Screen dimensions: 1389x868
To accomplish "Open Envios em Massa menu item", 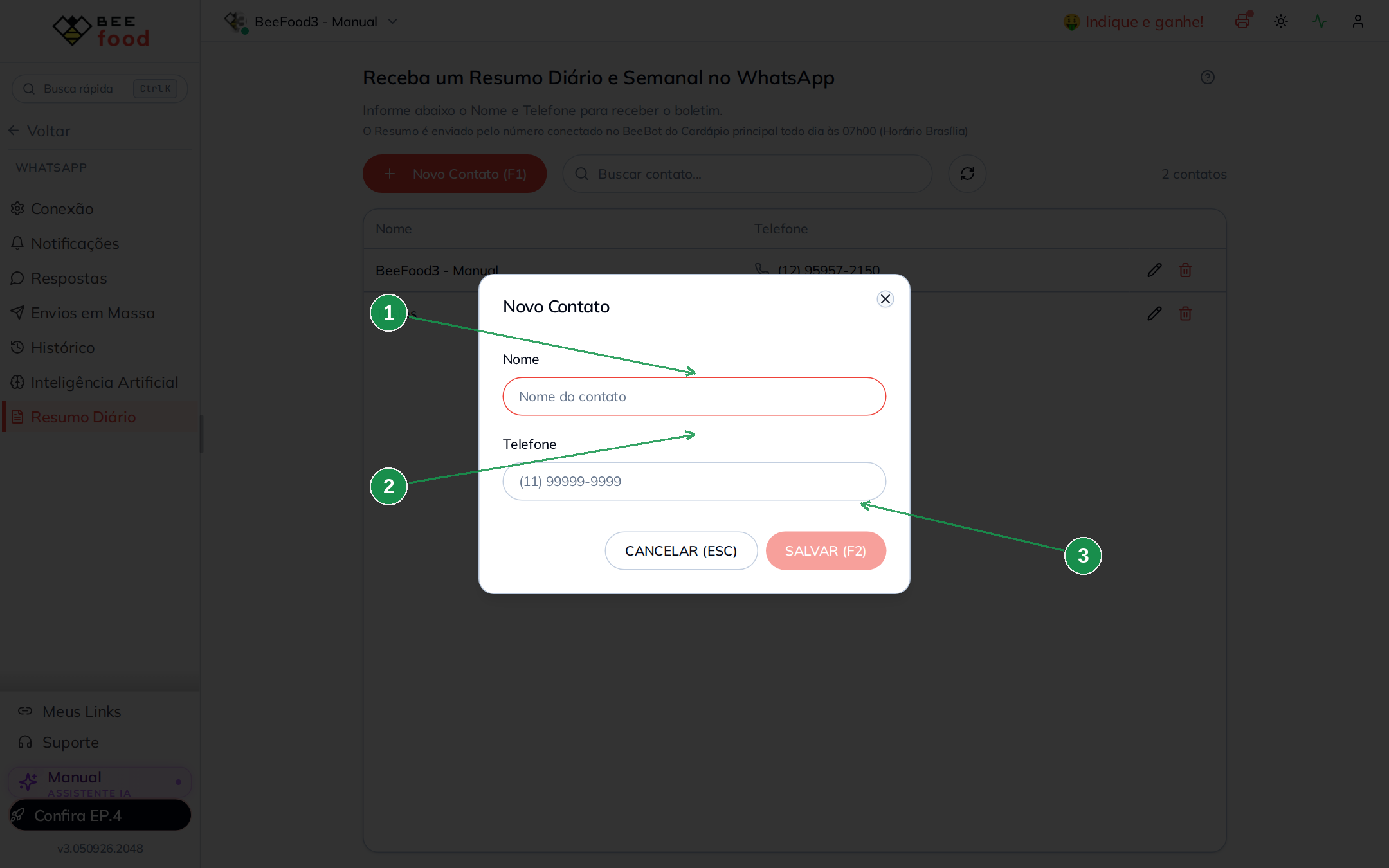I will pyautogui.click(x=100, y=313).
